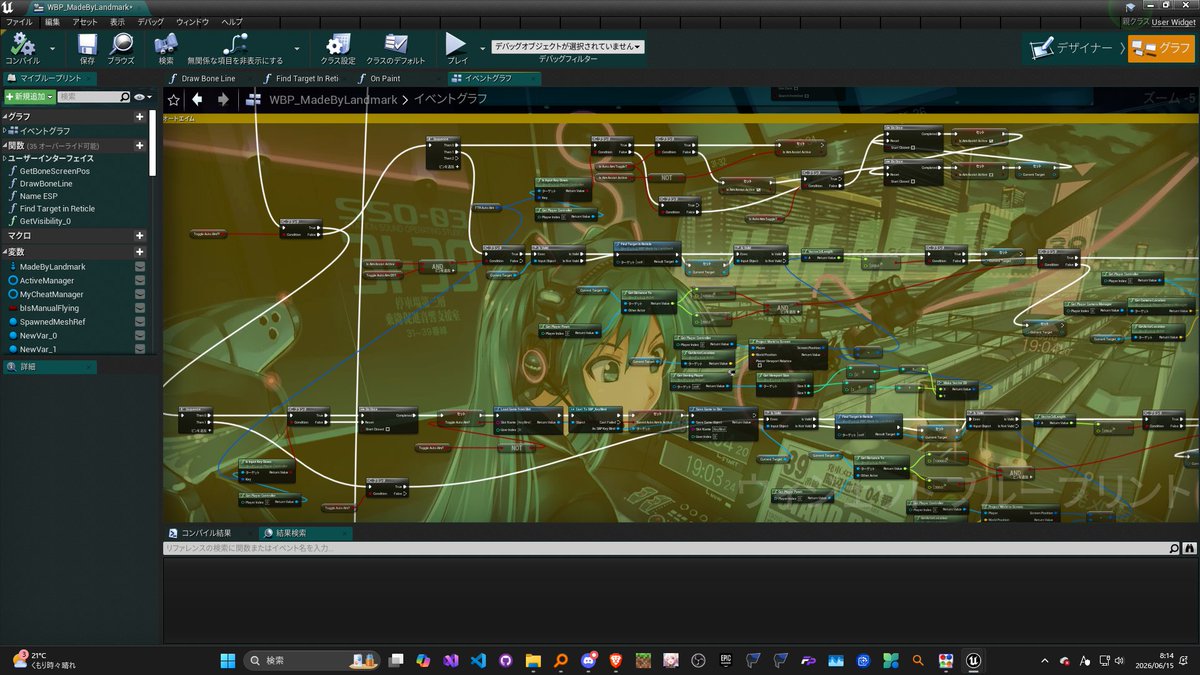
Task: Open ウィンドウ menu
Action: [193, 21]
